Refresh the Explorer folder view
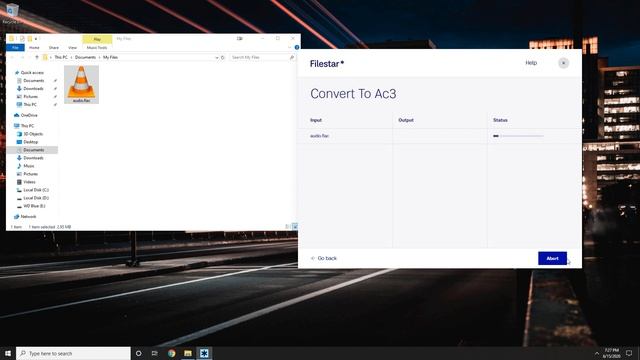The image size is (640, 360). coord(223,58)
